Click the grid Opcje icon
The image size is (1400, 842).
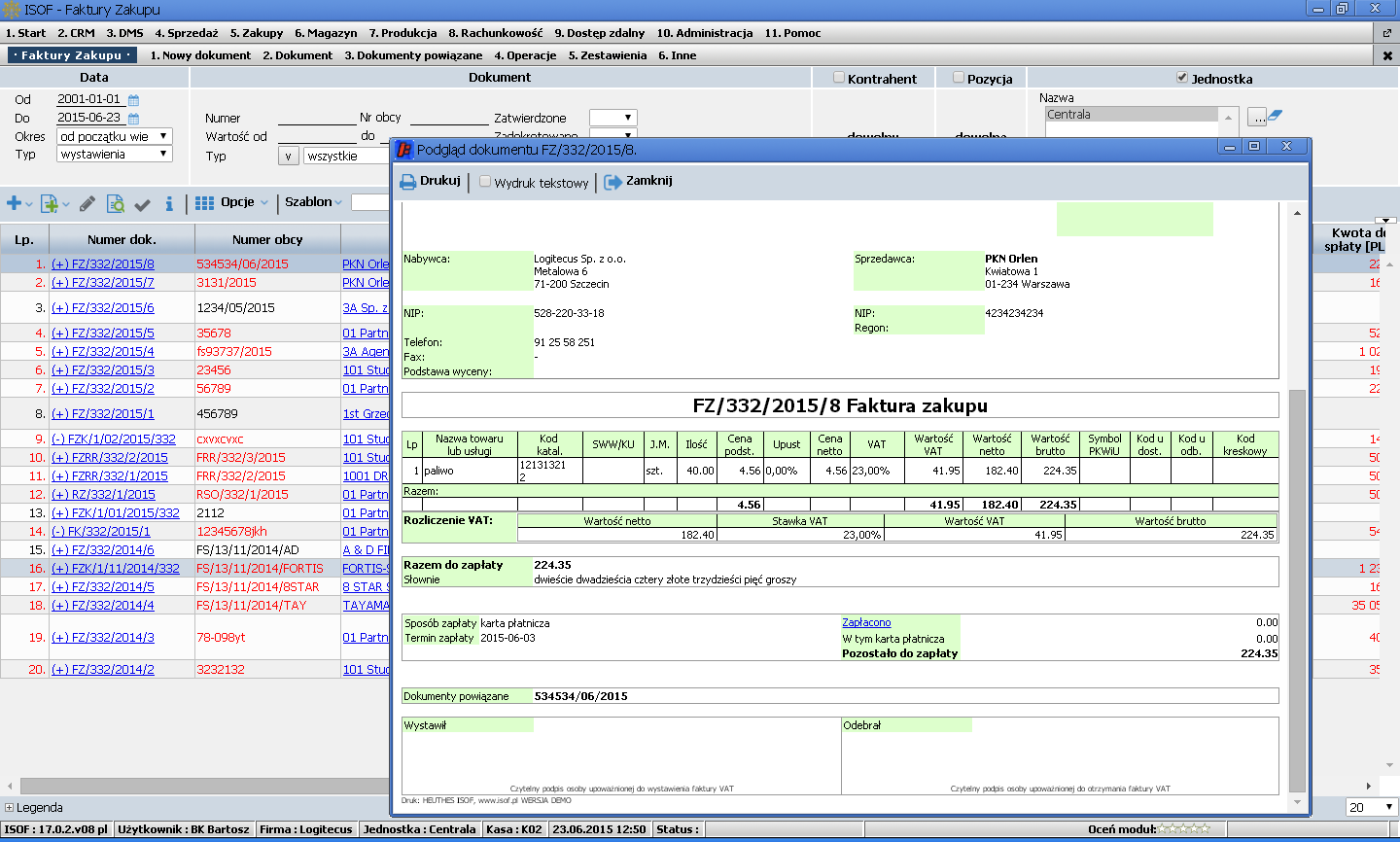204,202
